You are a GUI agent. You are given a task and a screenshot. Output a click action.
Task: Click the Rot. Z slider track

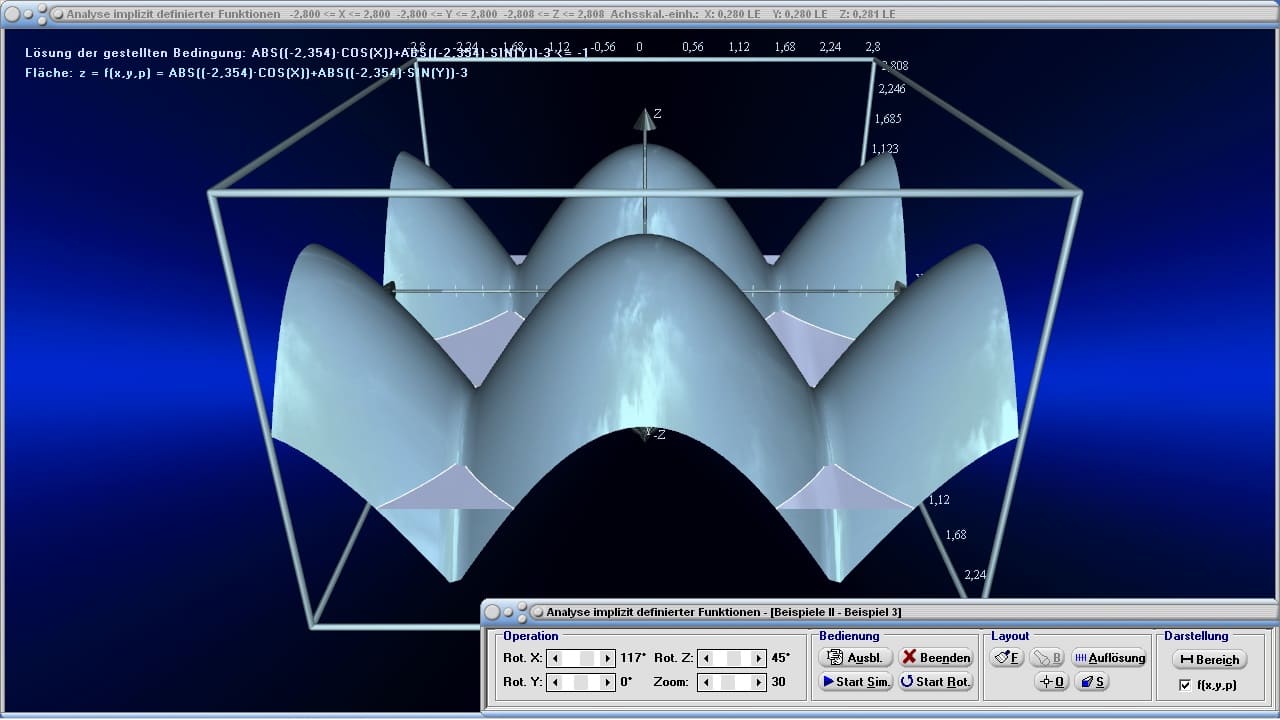[732, 658]
